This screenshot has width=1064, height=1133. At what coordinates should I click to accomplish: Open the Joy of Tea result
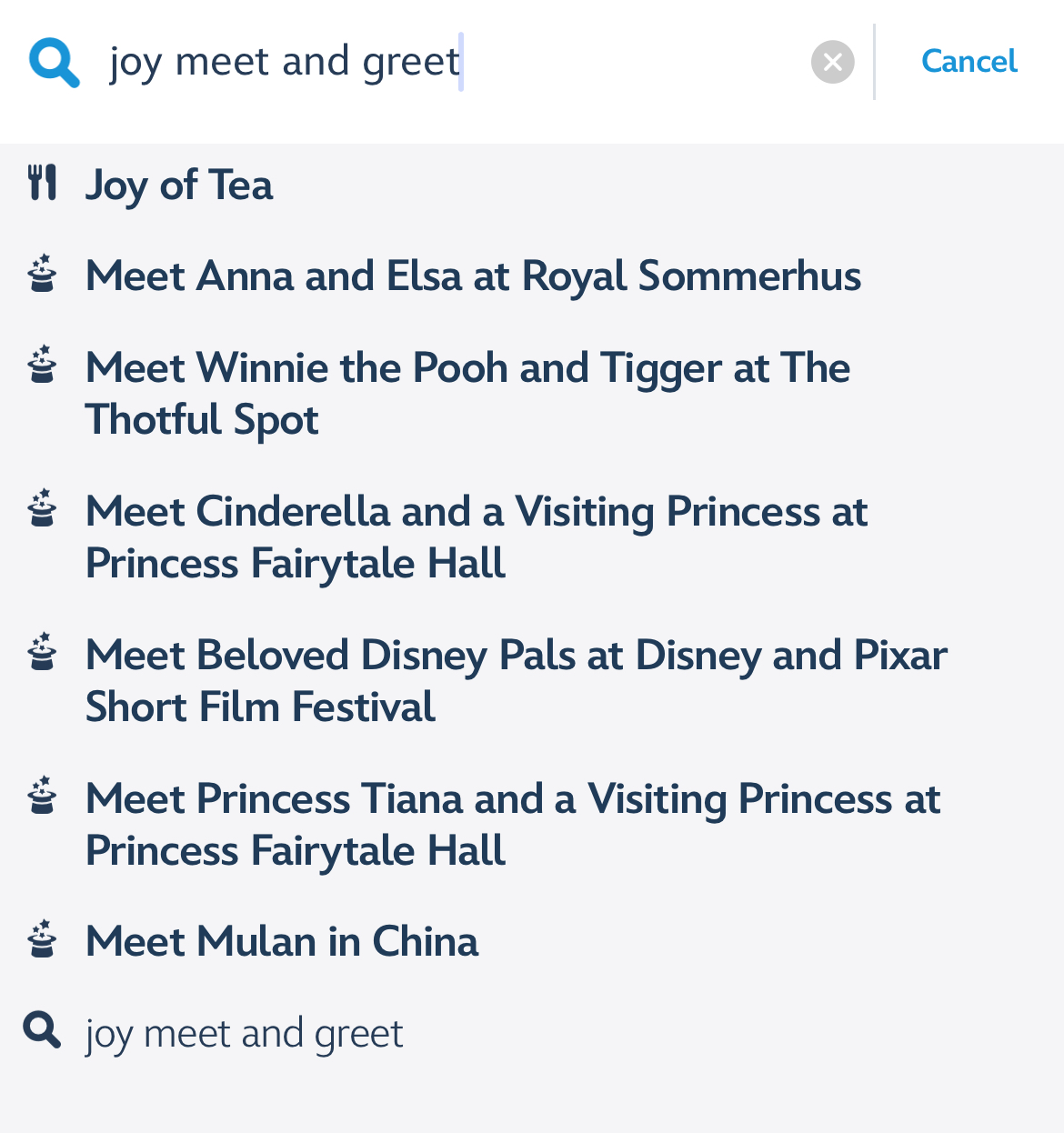(179, 185)
